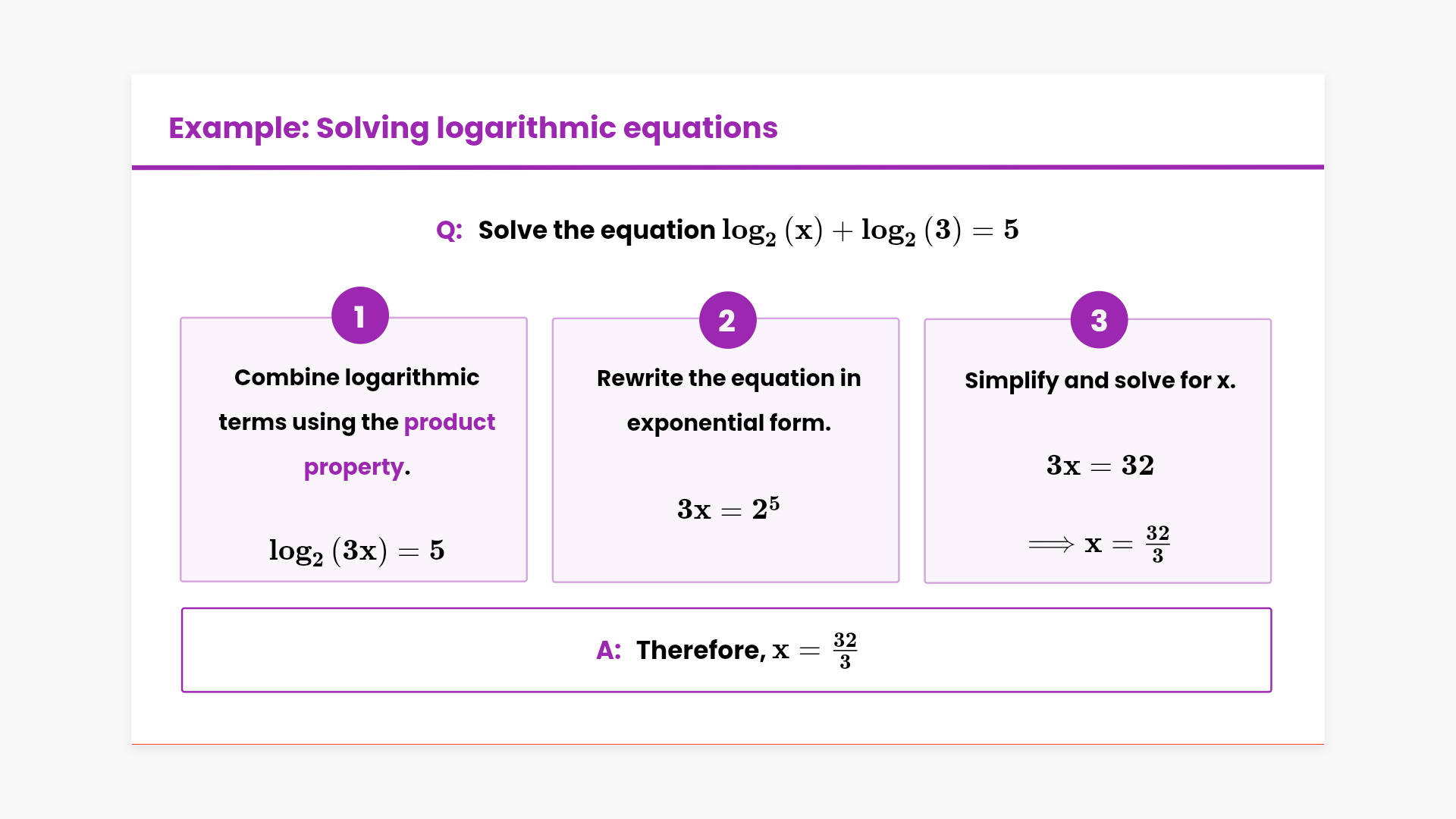Click the step 1 numbered circle
Image resolution: width=1456 pixels, height=819 pixels.
360,315
